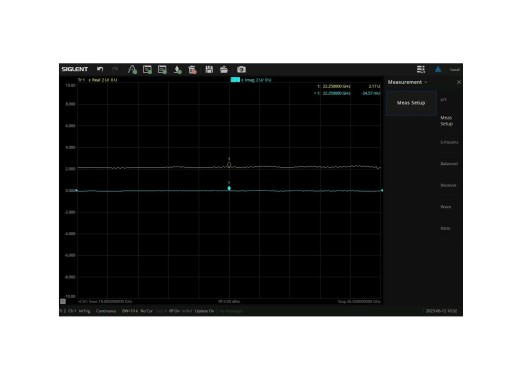Image resolution: width=520 pixels, height=380 pixels.
Task: Click the first window-with-badge toolbar icon
Action: point(147,69)
